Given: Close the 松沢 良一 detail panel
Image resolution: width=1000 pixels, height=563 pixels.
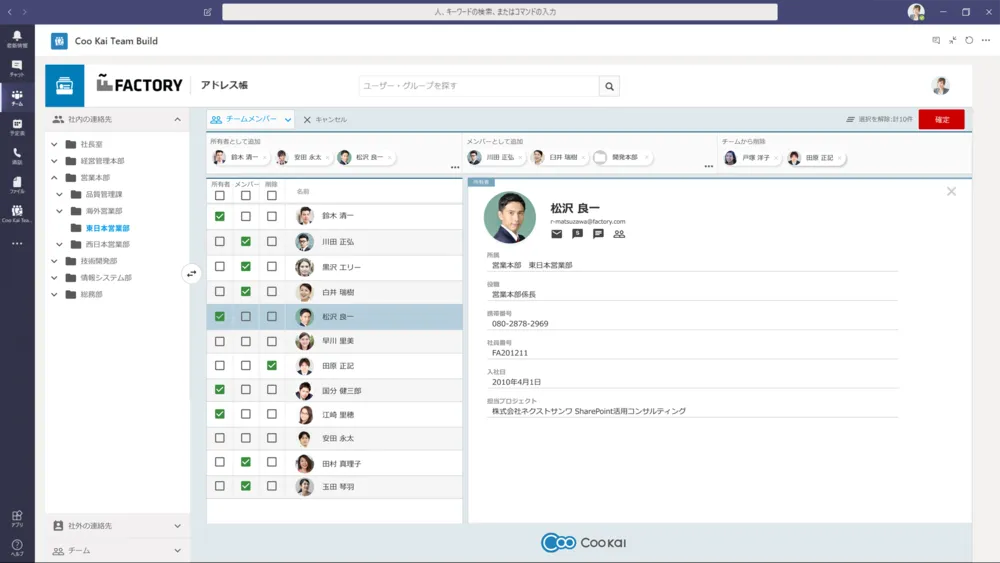Looking at the screenshot, I should tap(951, 191).
